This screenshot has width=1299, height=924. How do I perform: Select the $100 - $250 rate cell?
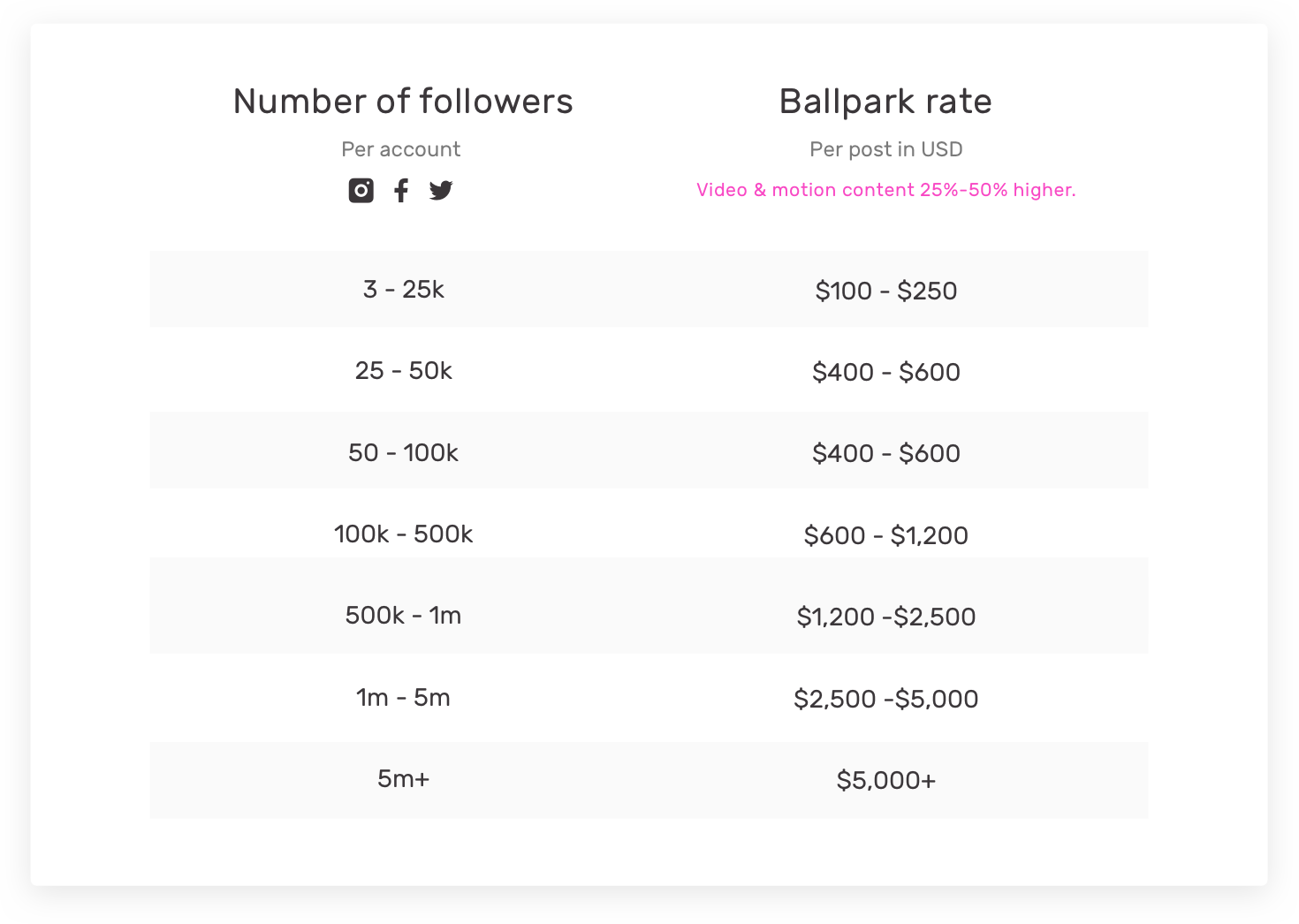point(885,291)
